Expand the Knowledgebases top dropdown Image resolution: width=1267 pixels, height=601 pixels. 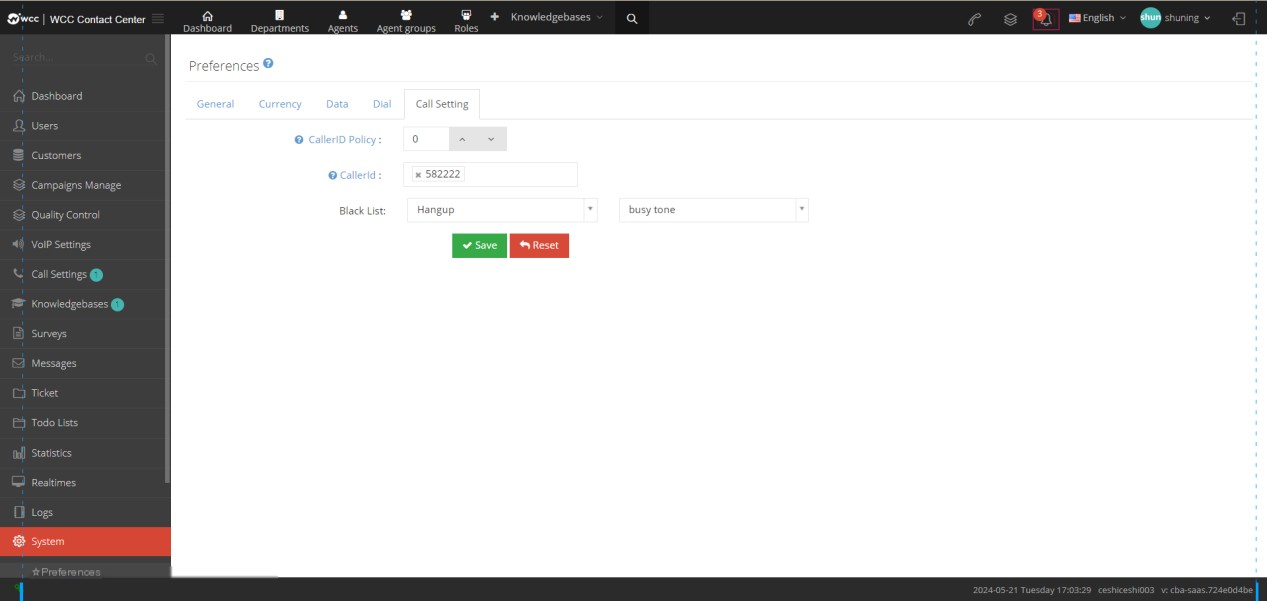[557, 17]
